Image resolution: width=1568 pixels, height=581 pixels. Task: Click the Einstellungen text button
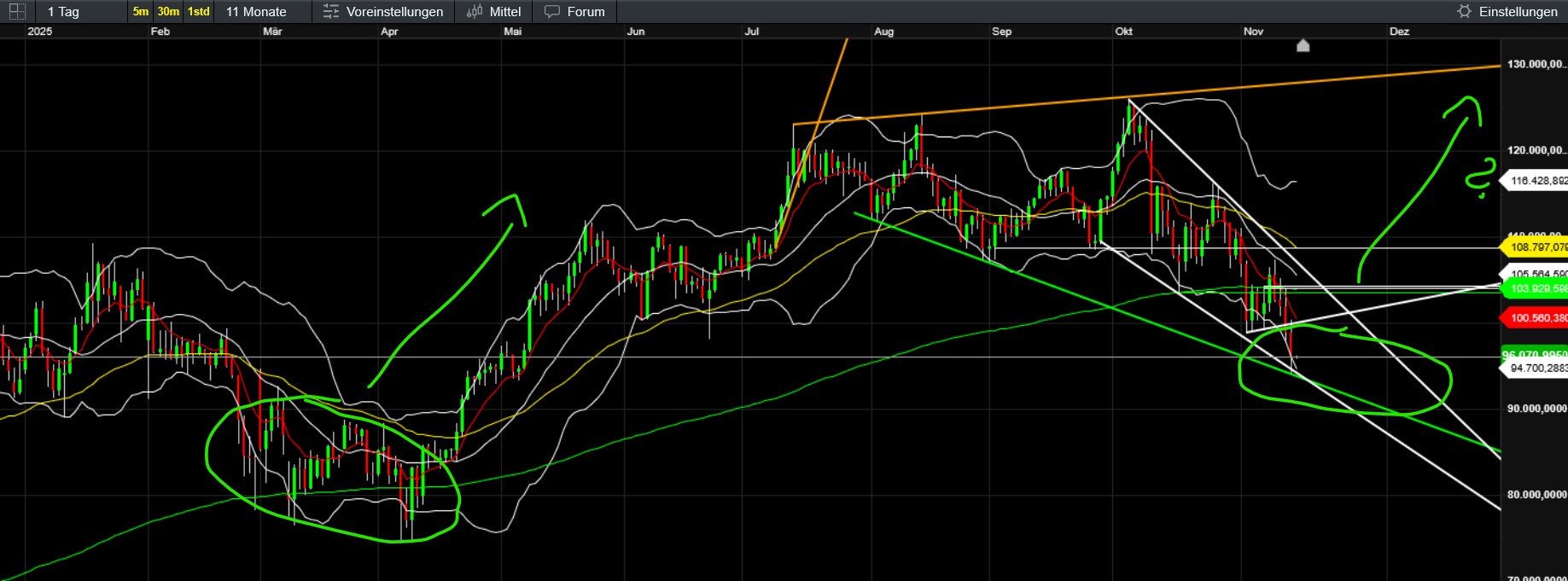click(x=1518, y=12)
